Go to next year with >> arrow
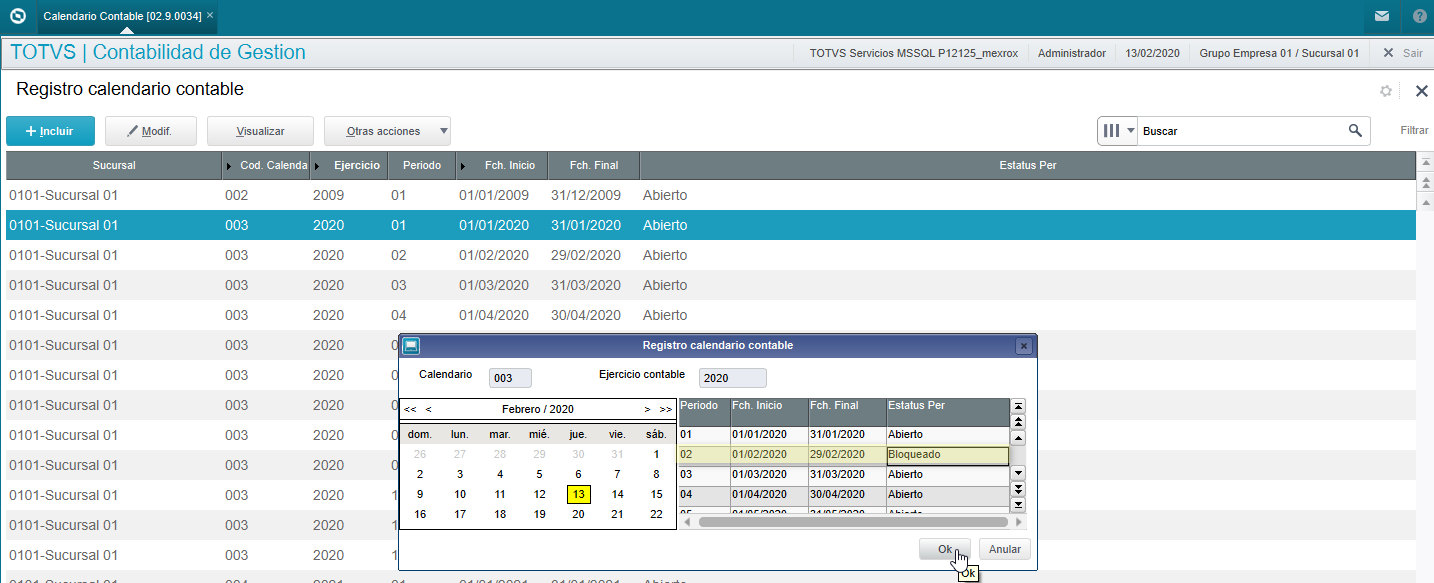 (x=666, y=409)
